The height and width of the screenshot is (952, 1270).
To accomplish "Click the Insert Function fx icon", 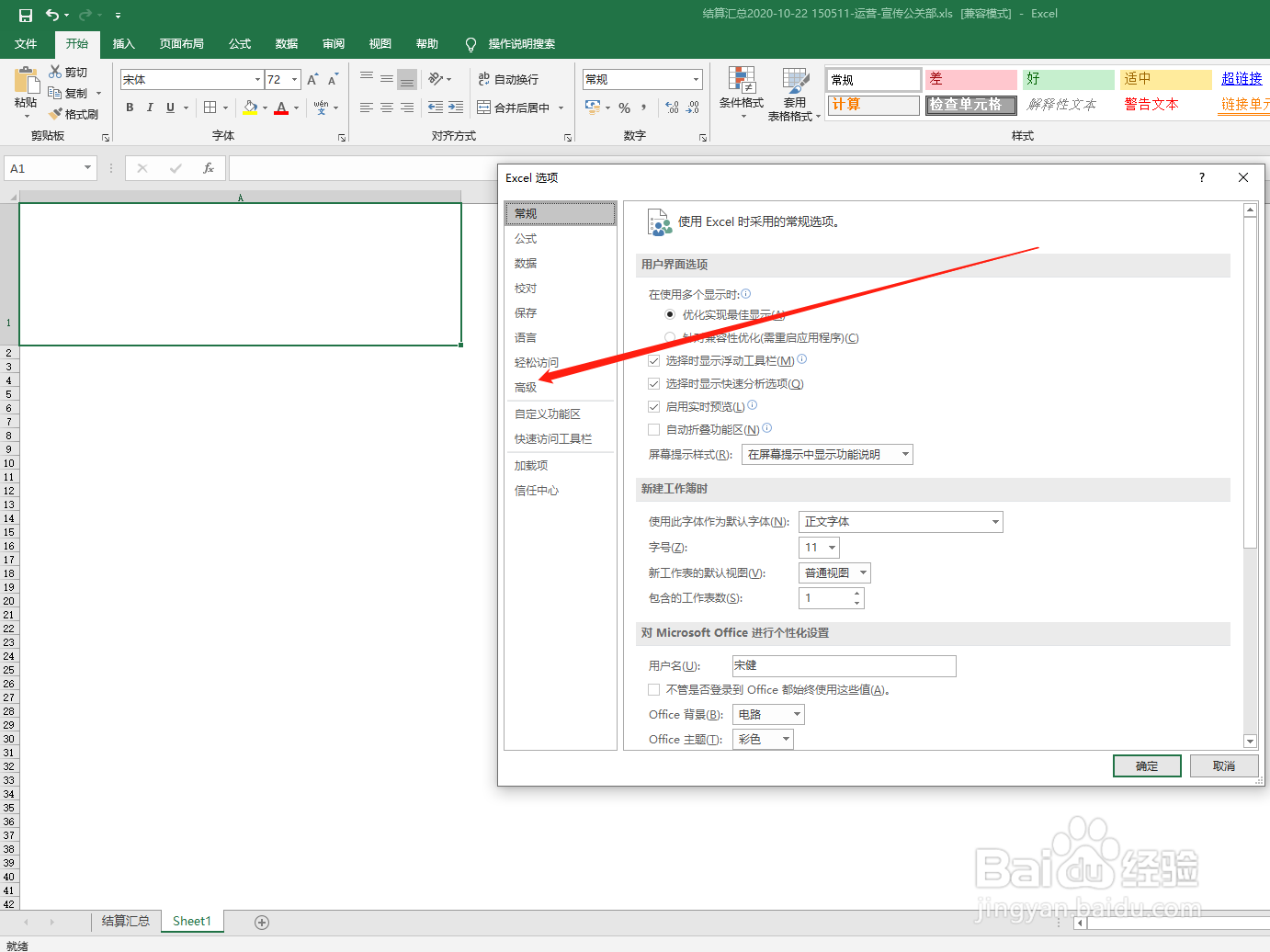I will click(209, 168).
